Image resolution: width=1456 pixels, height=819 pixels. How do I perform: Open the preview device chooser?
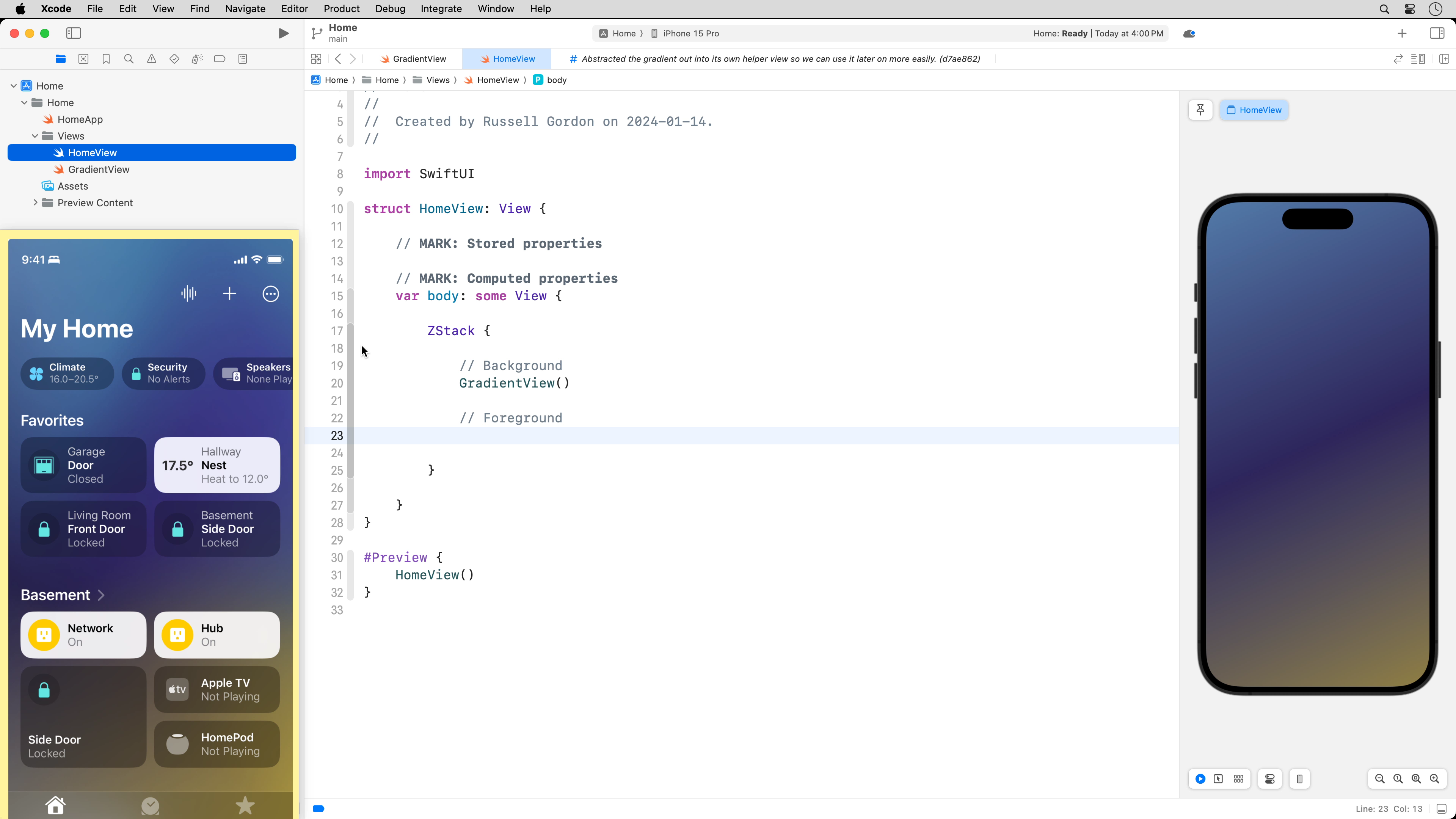(x=1299, y=779)
